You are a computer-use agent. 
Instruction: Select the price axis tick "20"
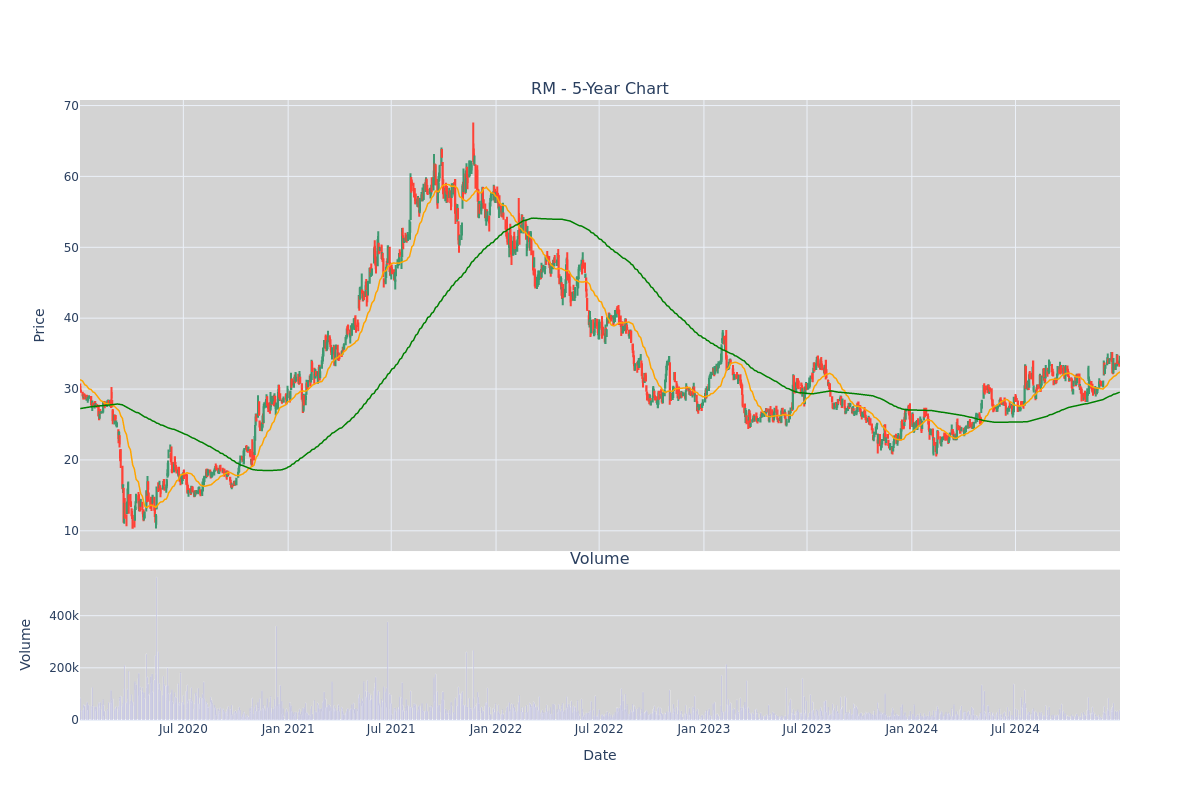coord(71,460)
